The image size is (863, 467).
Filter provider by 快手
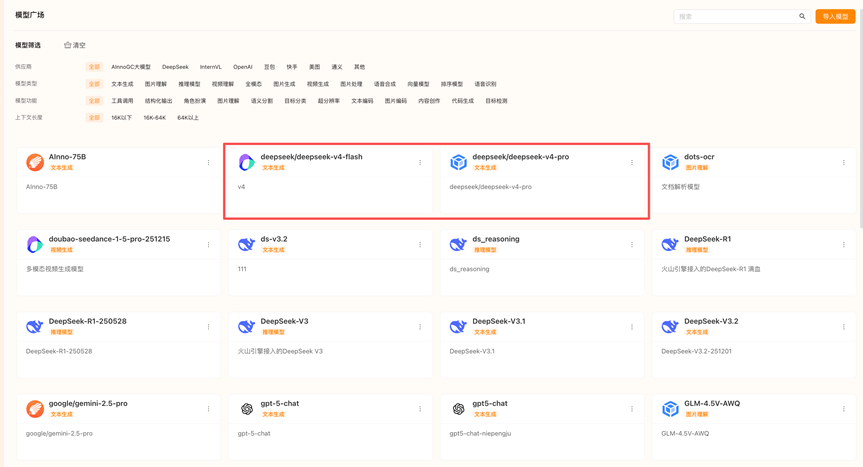[x=292, y=67]
